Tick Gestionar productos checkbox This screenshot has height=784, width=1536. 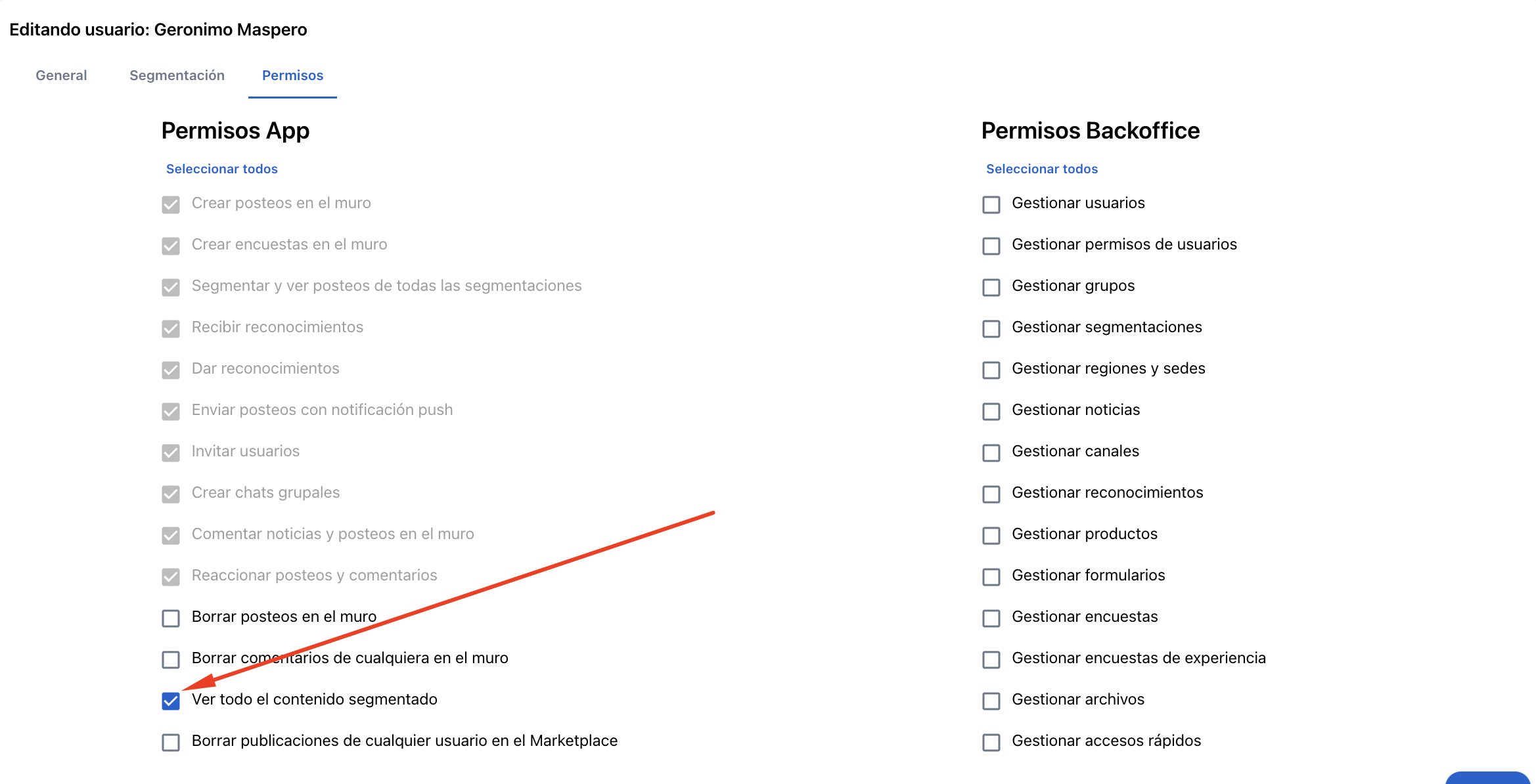tap(991, 536)
